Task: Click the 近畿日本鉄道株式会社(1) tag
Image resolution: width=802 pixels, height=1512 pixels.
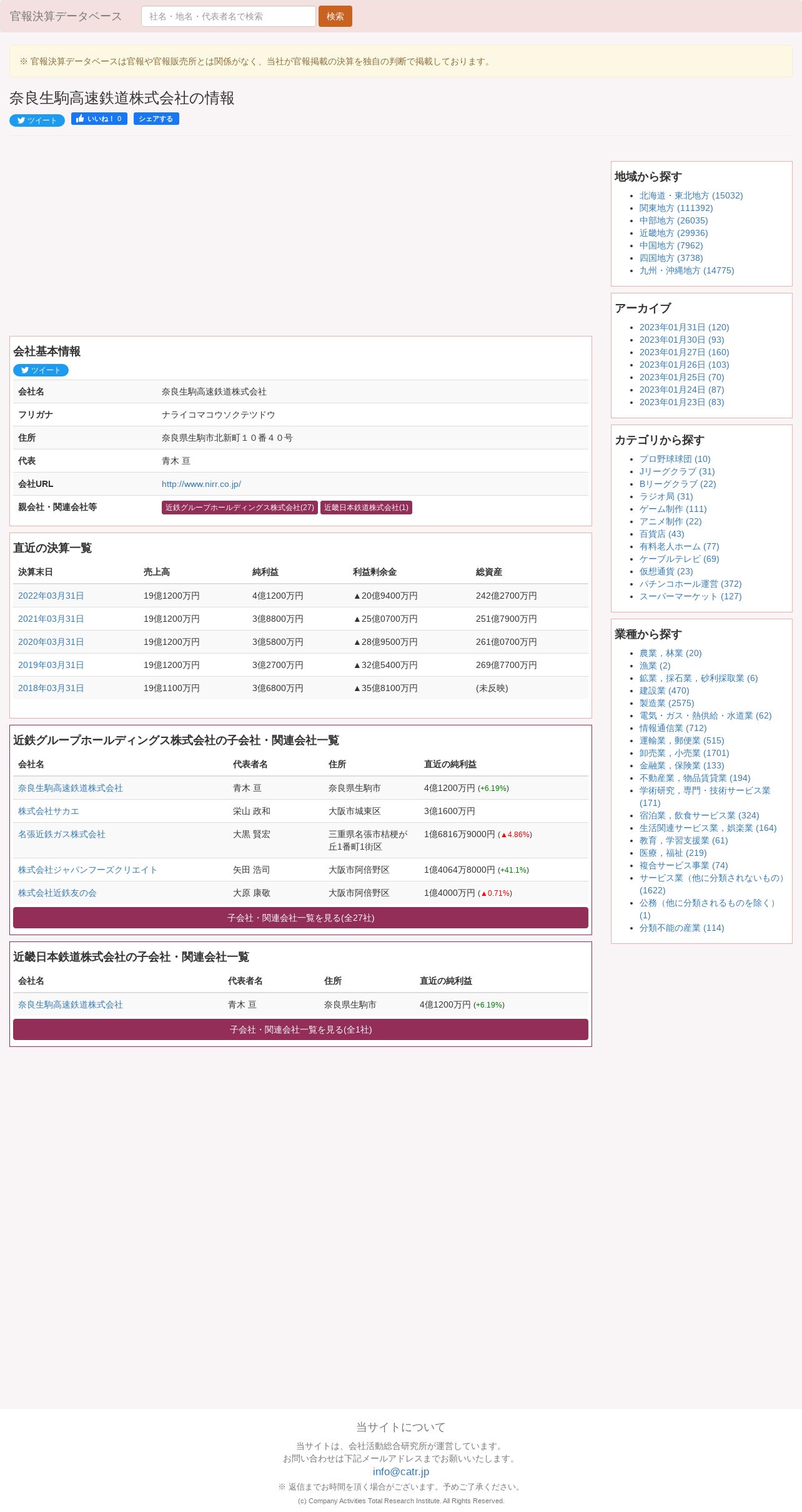Action: point(366,508)
